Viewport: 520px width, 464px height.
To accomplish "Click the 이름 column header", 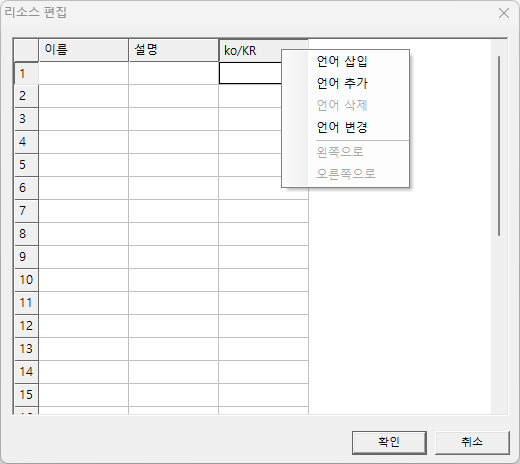I will click(x=84, y=50).
